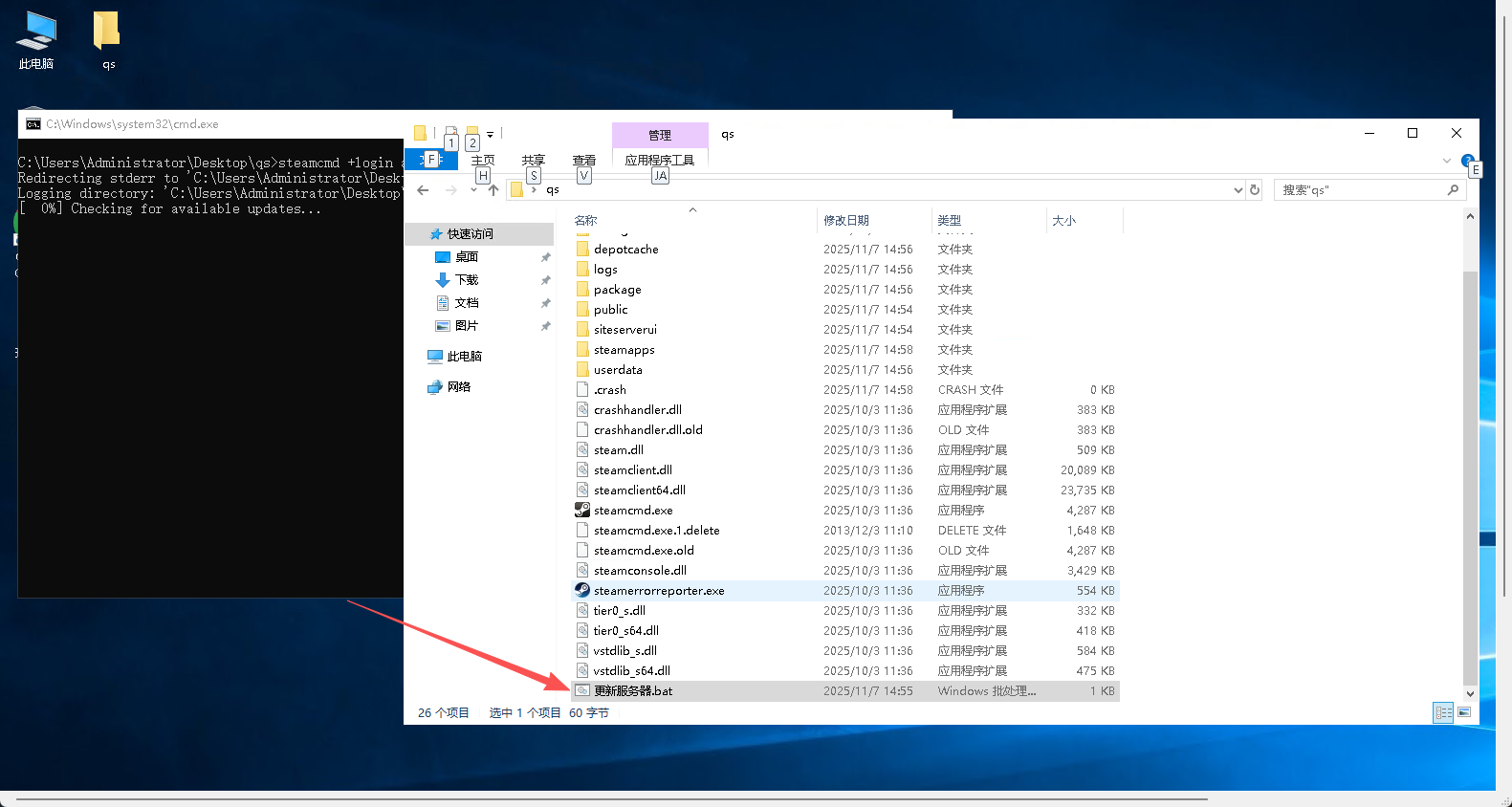Open the 查看 ribbon tab
Viewport: 1512px width, 807px height.
(583, 160)
